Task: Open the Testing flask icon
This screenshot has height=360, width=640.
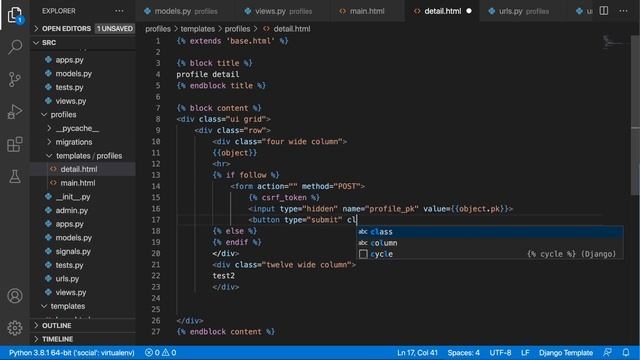Action: (x=15, y=176)
